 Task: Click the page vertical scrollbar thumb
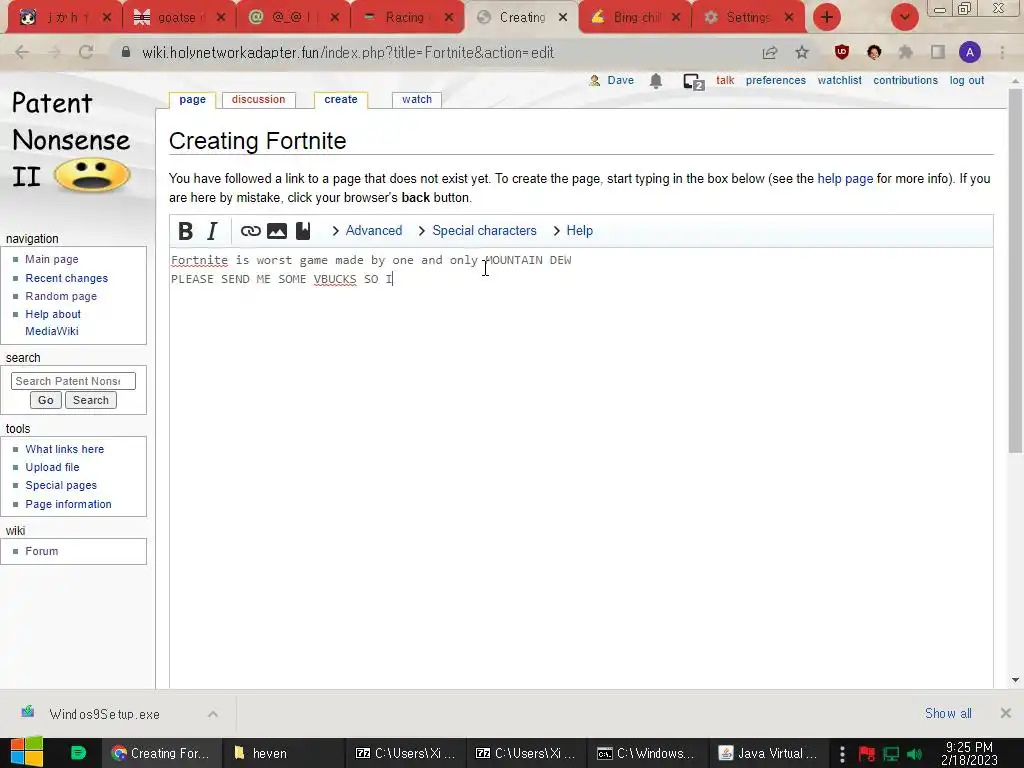coord(1015,270)
